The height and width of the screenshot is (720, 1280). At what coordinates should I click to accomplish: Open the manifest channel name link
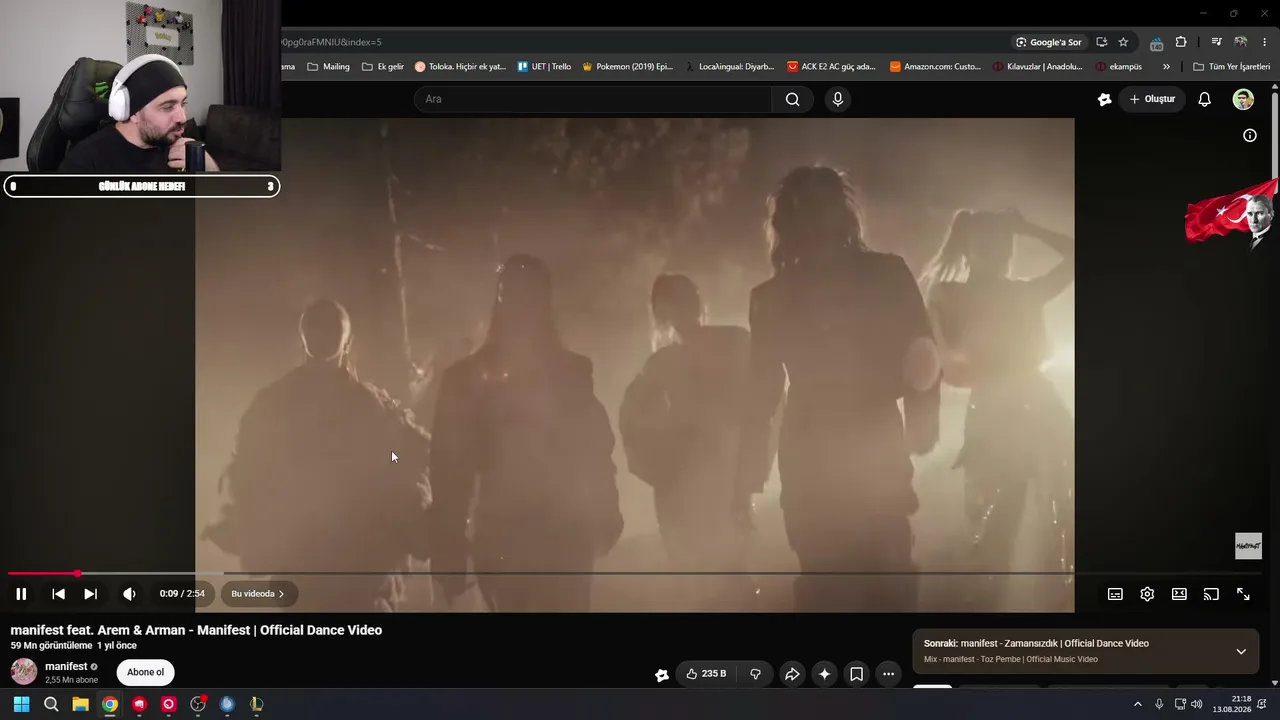click(x=66, y=667)
